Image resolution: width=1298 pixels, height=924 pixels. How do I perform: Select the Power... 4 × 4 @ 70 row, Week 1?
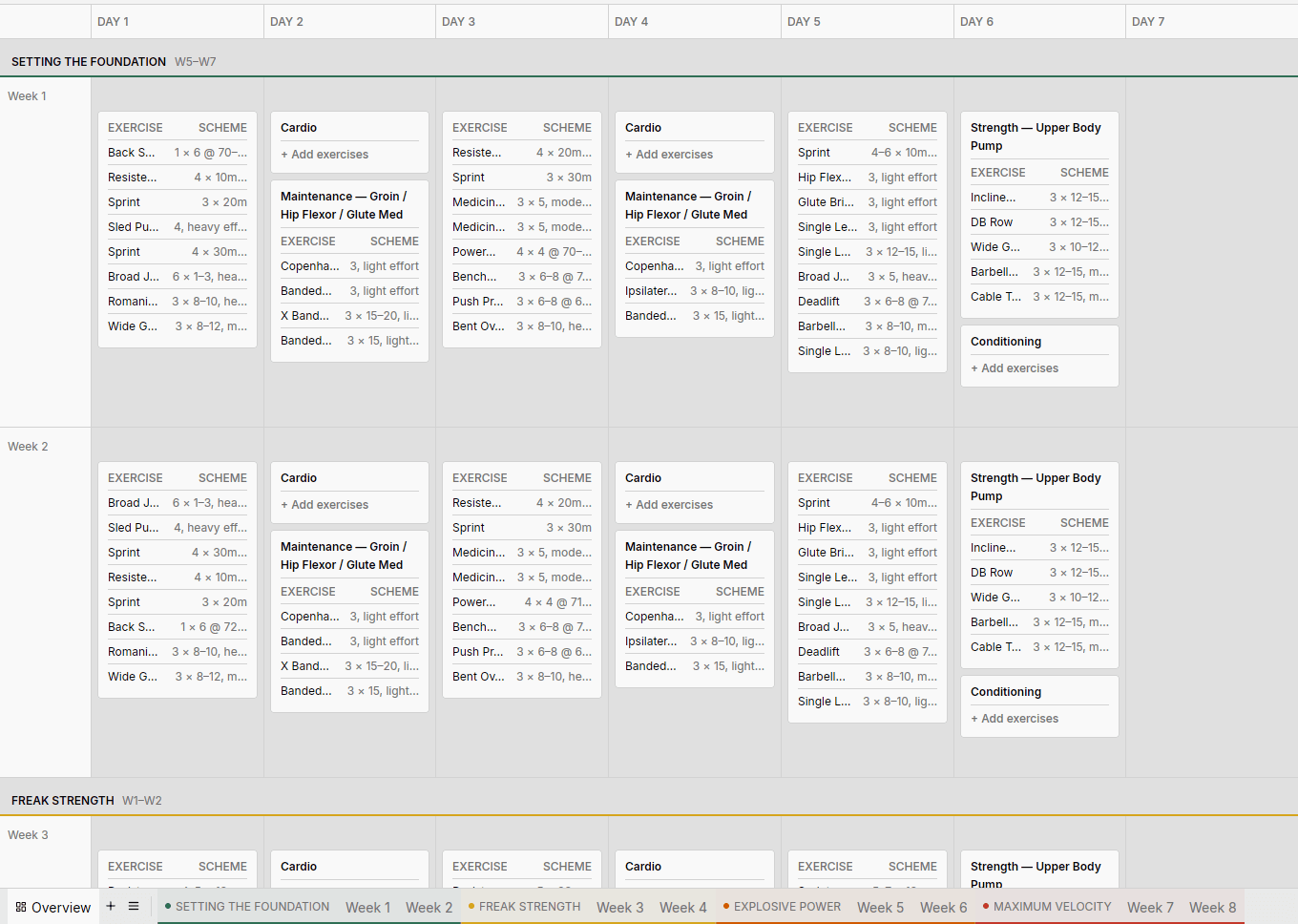click(x=522, y=252)
